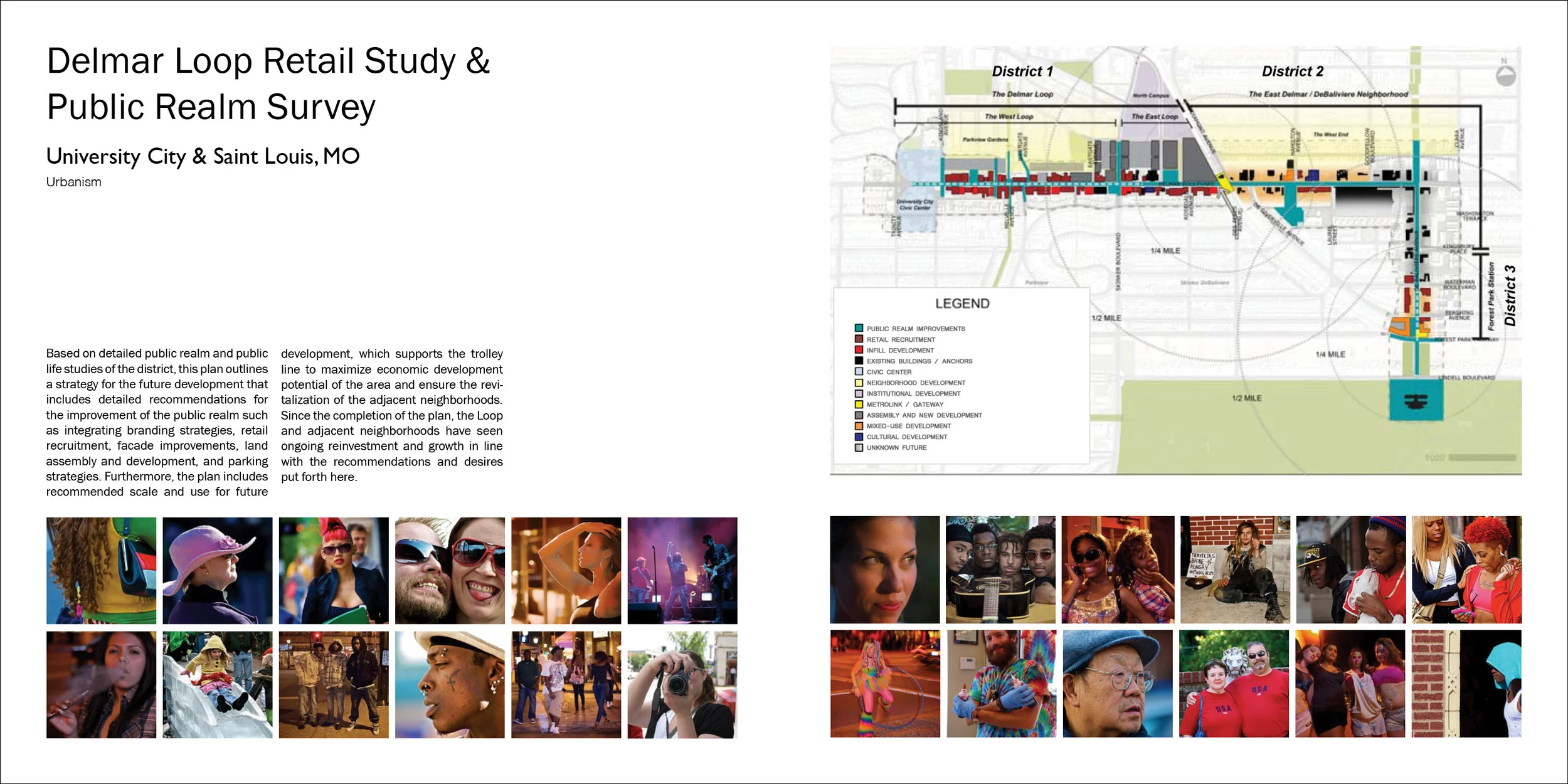The height and width of the screenshot is (784, 1568).
Task: Open the woman exhaling smoke photo
Action: [101, 685]
